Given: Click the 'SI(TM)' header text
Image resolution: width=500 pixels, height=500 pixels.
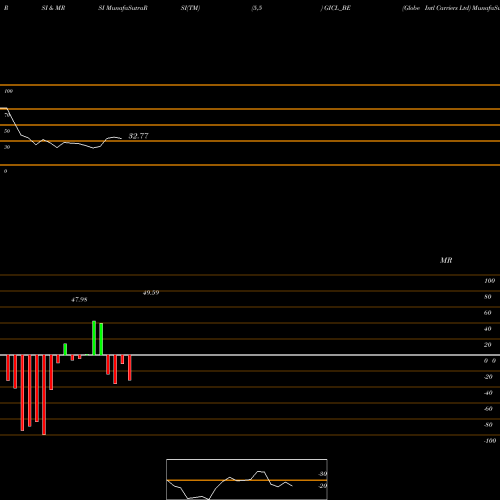Looking at the screenshot, I should 190,8.
